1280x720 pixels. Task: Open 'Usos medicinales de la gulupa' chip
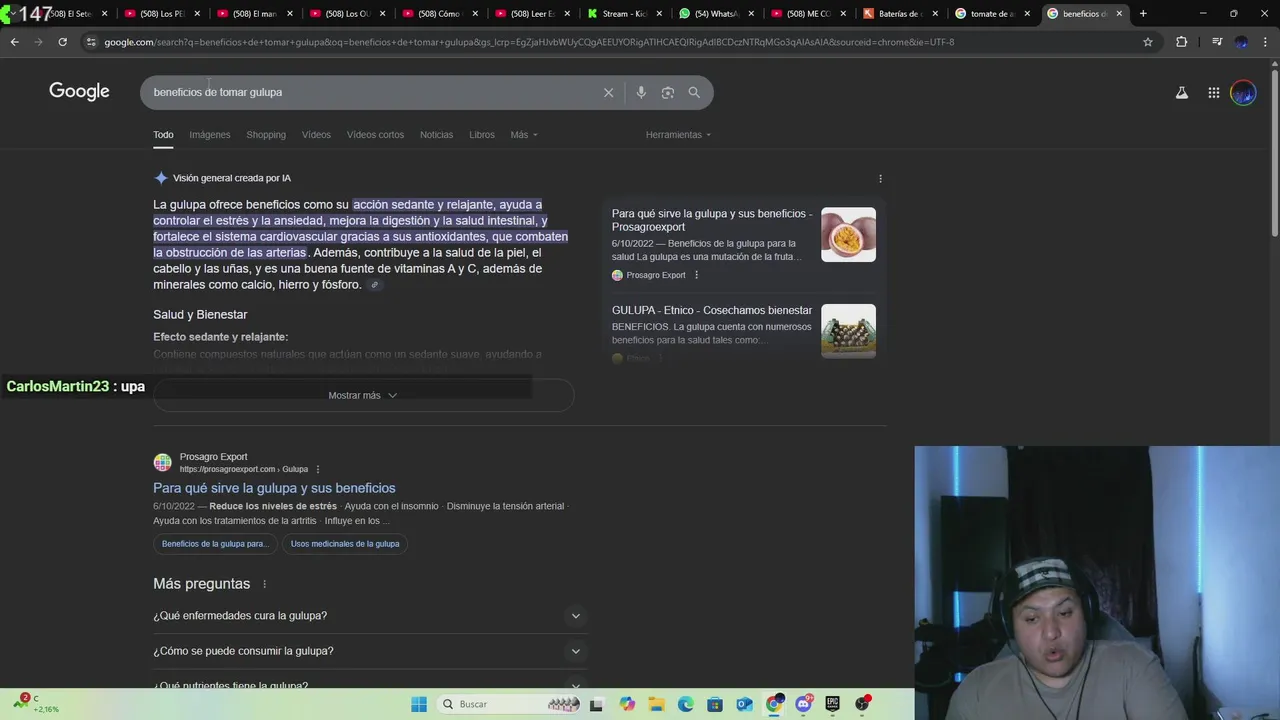click(x=345, y=544)
